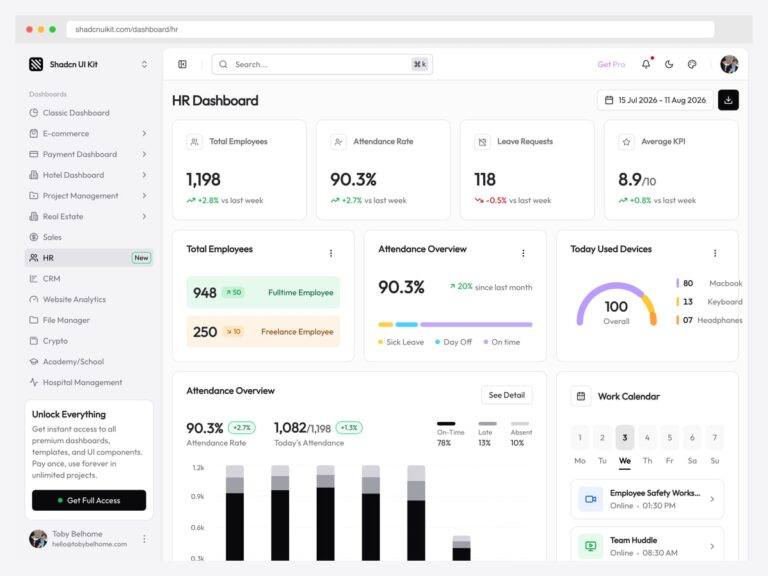Open Attendance Overview panel options menu
Screen dimensions: 768x576
tap(523, 253)
